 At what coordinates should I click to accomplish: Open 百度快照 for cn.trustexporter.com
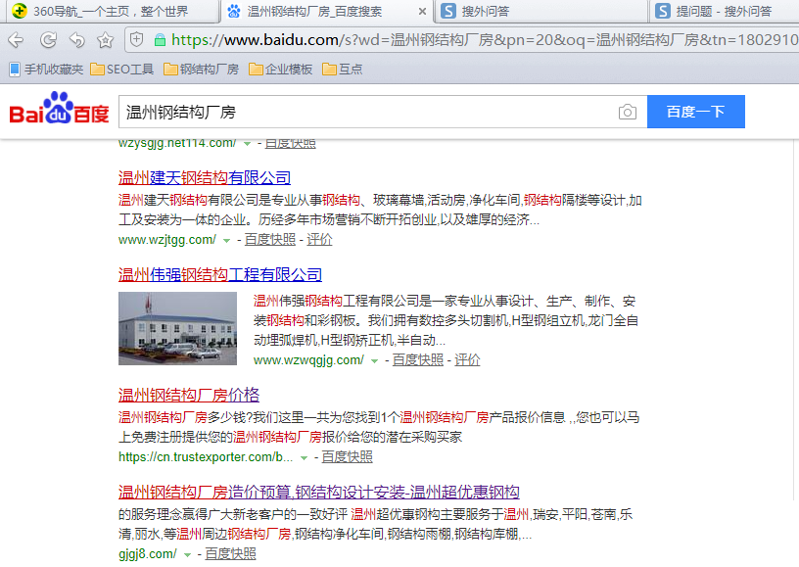347,456
